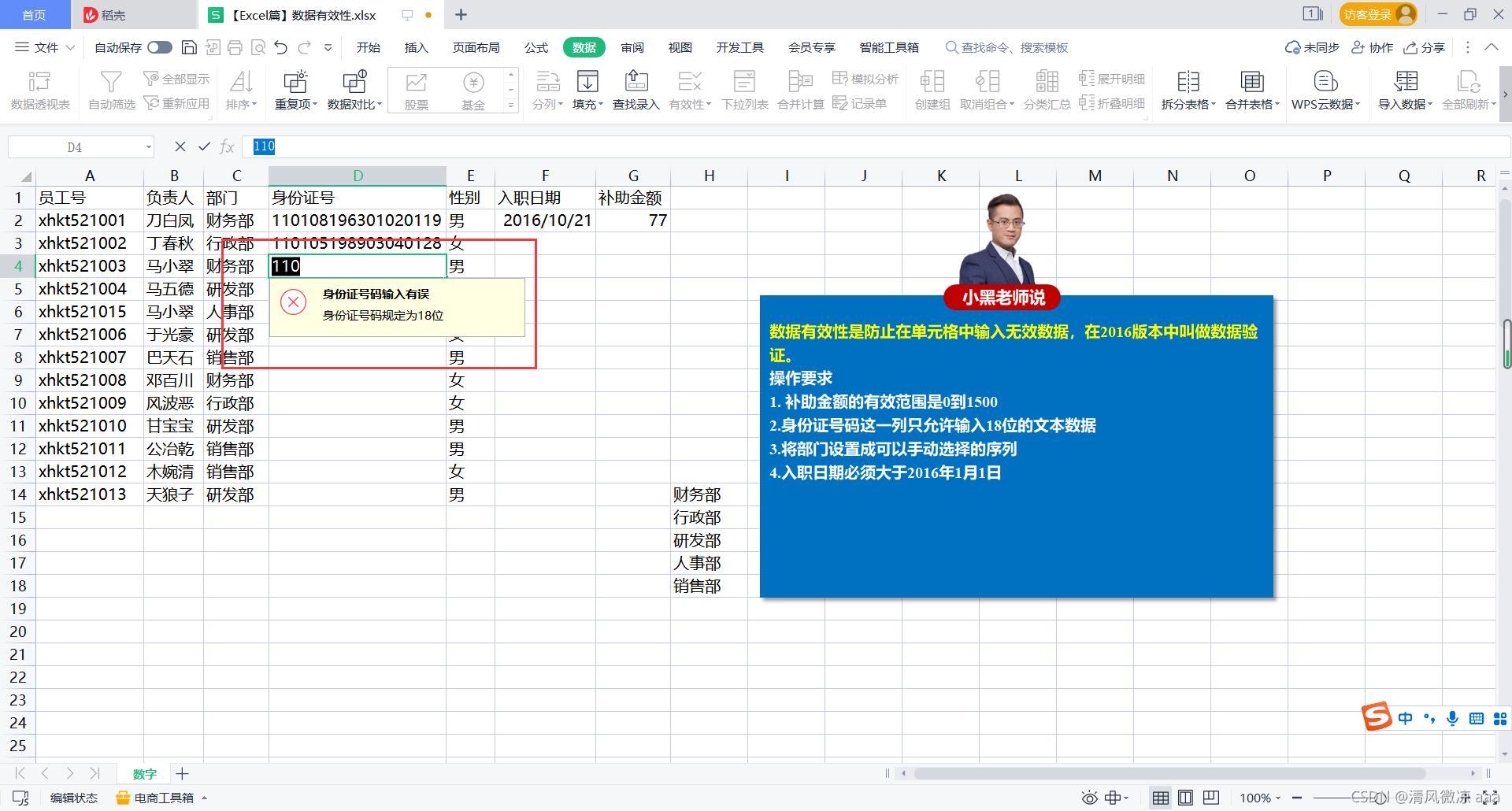Click the print preview icon
Viewport: 1512px width, 811px height.
258,47
